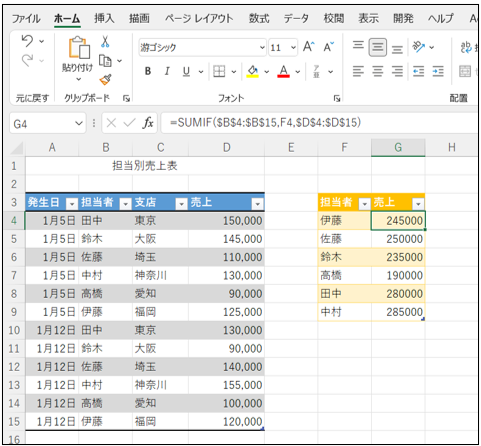Cancel formula entry X icon
Image resolution: width=481 pixels, height=446 pixels.
click(111, 123)
